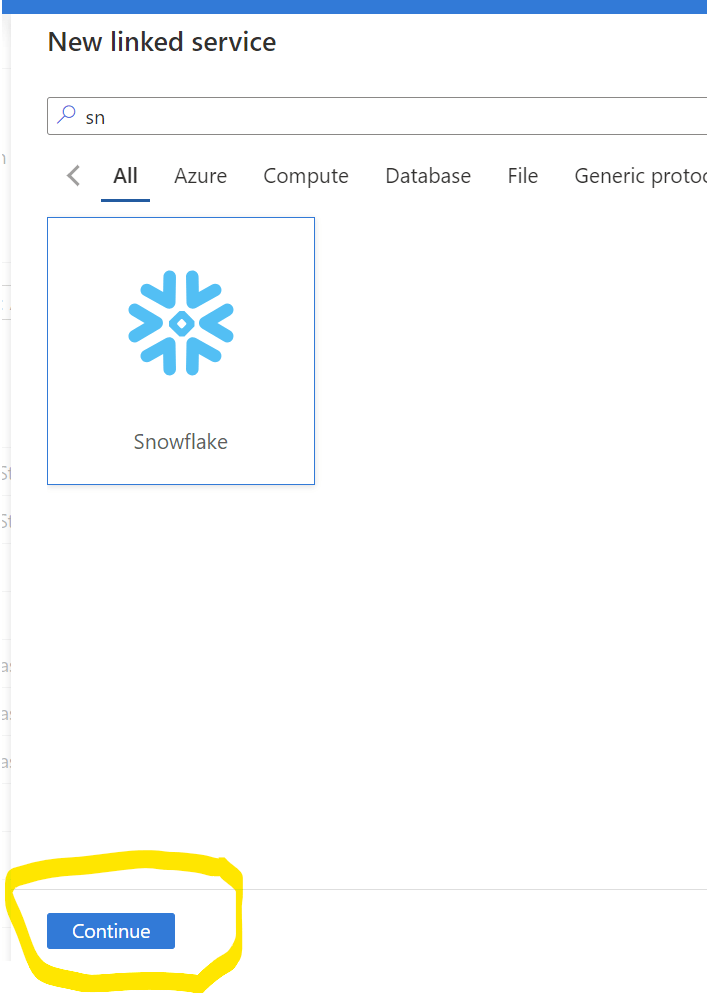Click the 'New linked service' heading

[x=162, y=42]
